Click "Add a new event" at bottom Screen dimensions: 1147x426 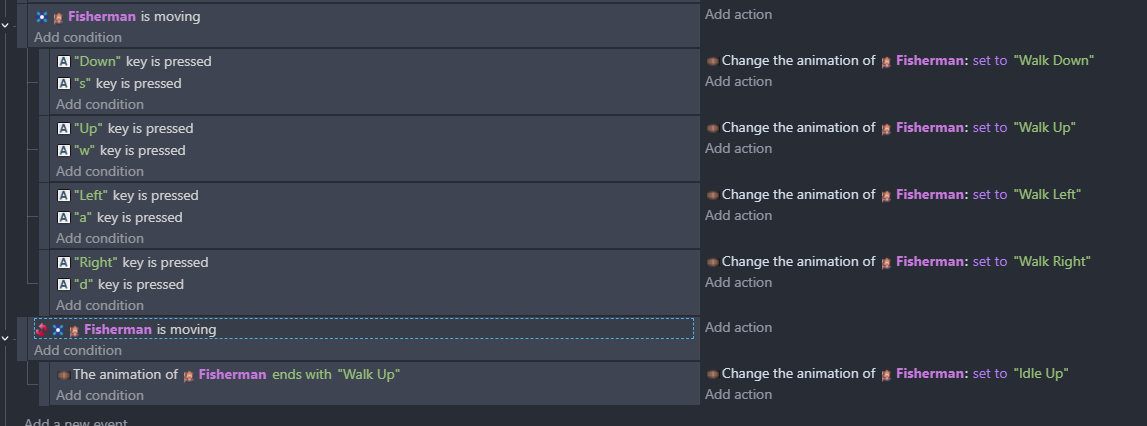pyautogui.click(x=76, y=422)
